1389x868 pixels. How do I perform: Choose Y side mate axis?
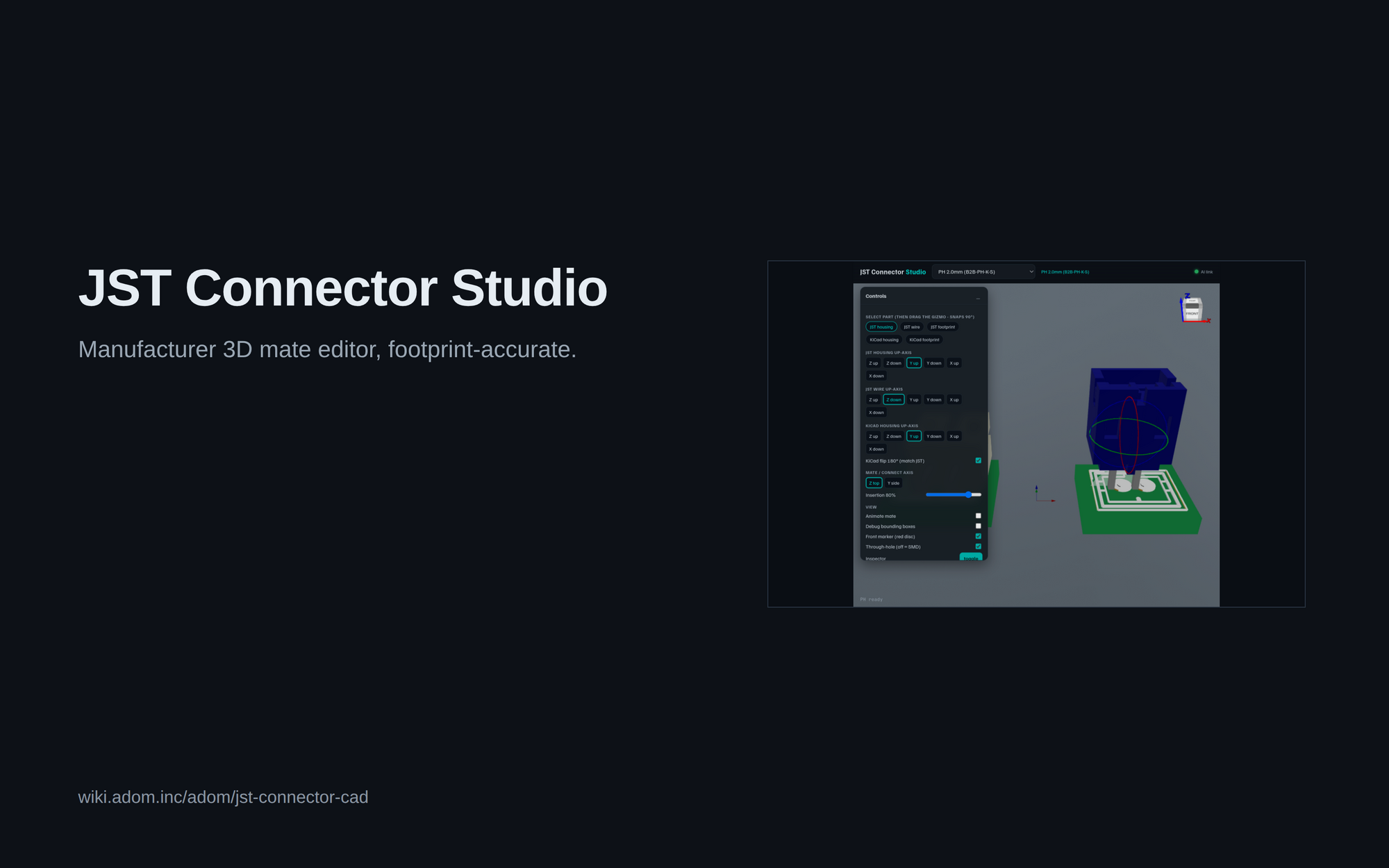893,483
